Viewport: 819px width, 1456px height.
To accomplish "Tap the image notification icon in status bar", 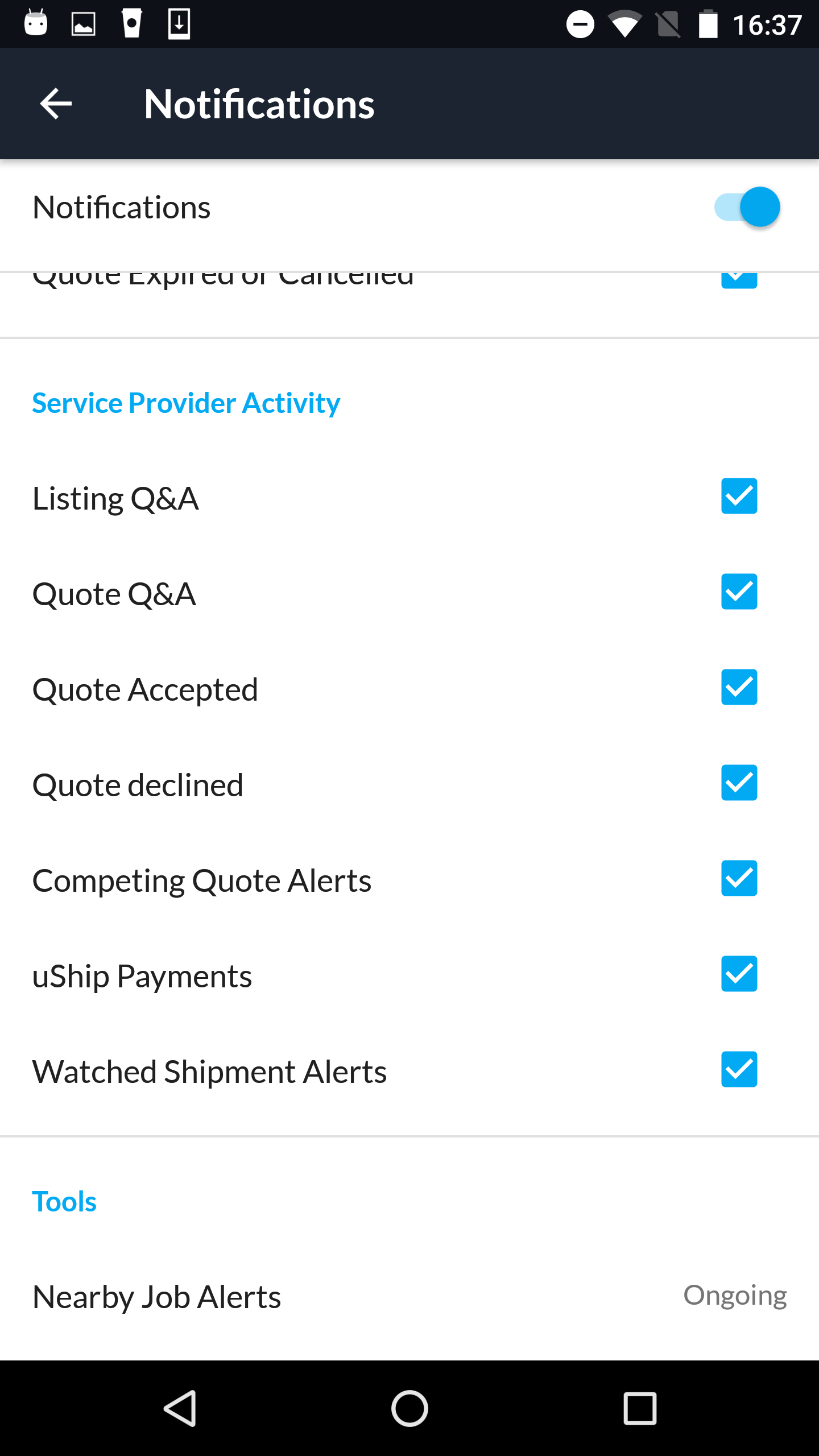I will (83, 24).
